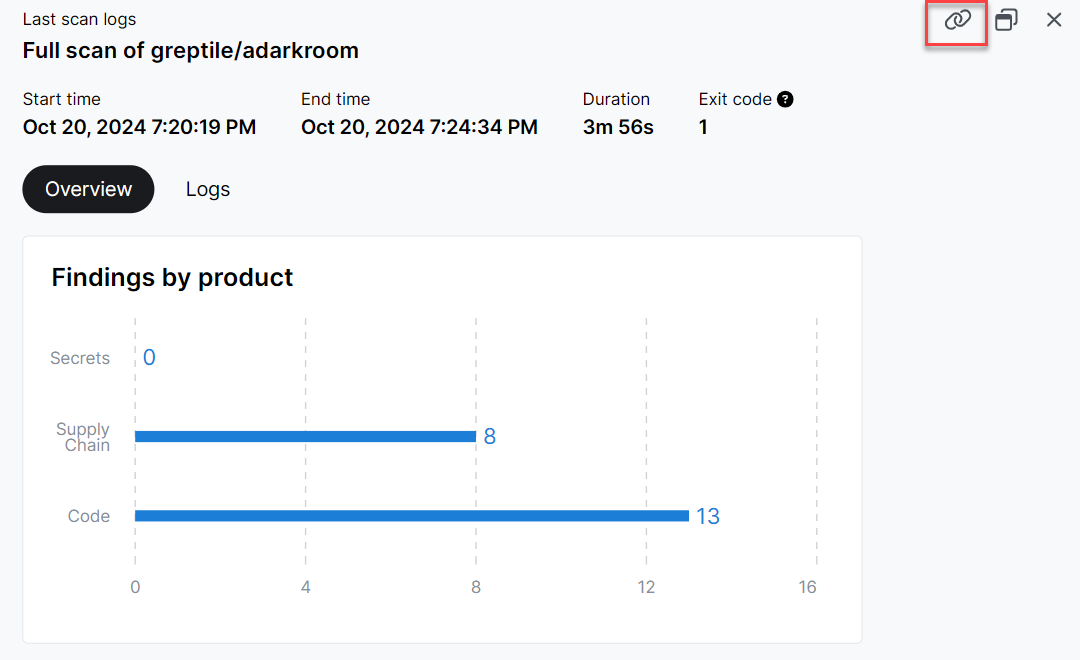Screen dimensions: 1080x660
Task: Click the exit code value 1
Action: click(x=703, y=127)
